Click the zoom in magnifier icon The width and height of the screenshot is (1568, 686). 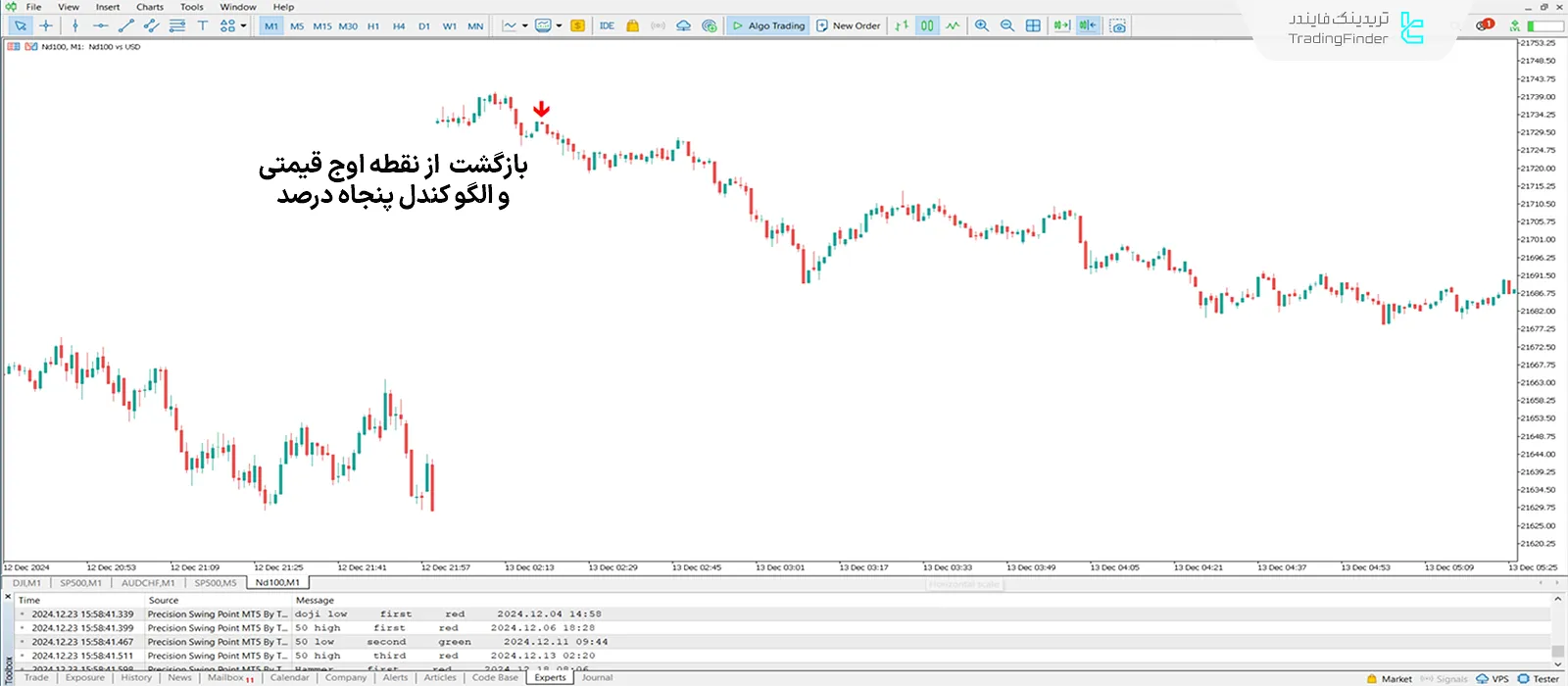981,26
